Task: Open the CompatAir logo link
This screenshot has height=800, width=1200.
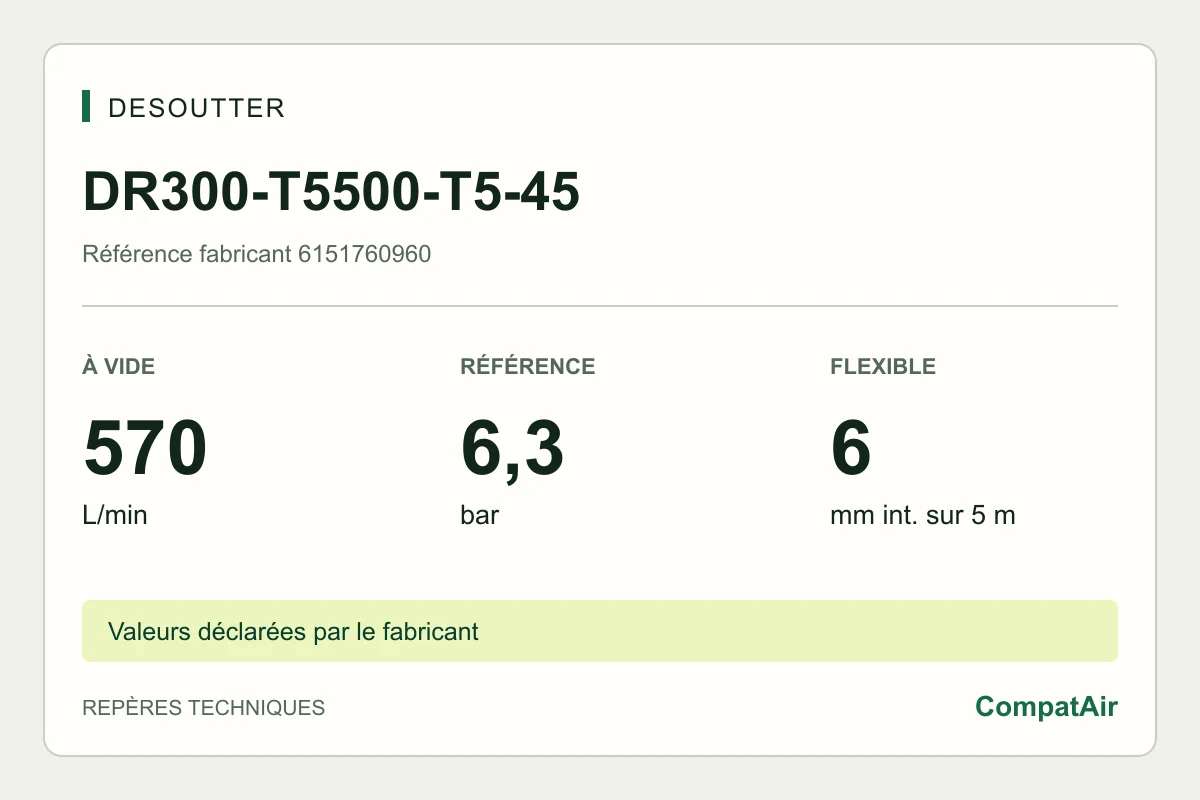Action: tap(1046, 707)
